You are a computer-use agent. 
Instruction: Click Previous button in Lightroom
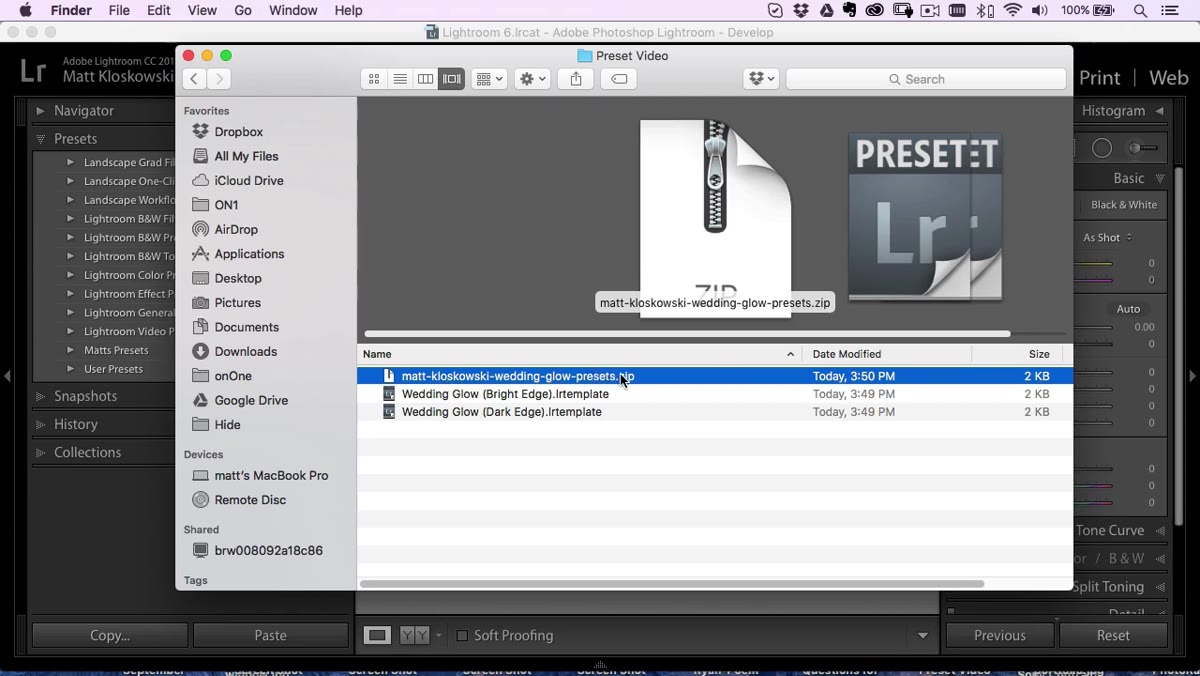click(x=1000, y=635)
